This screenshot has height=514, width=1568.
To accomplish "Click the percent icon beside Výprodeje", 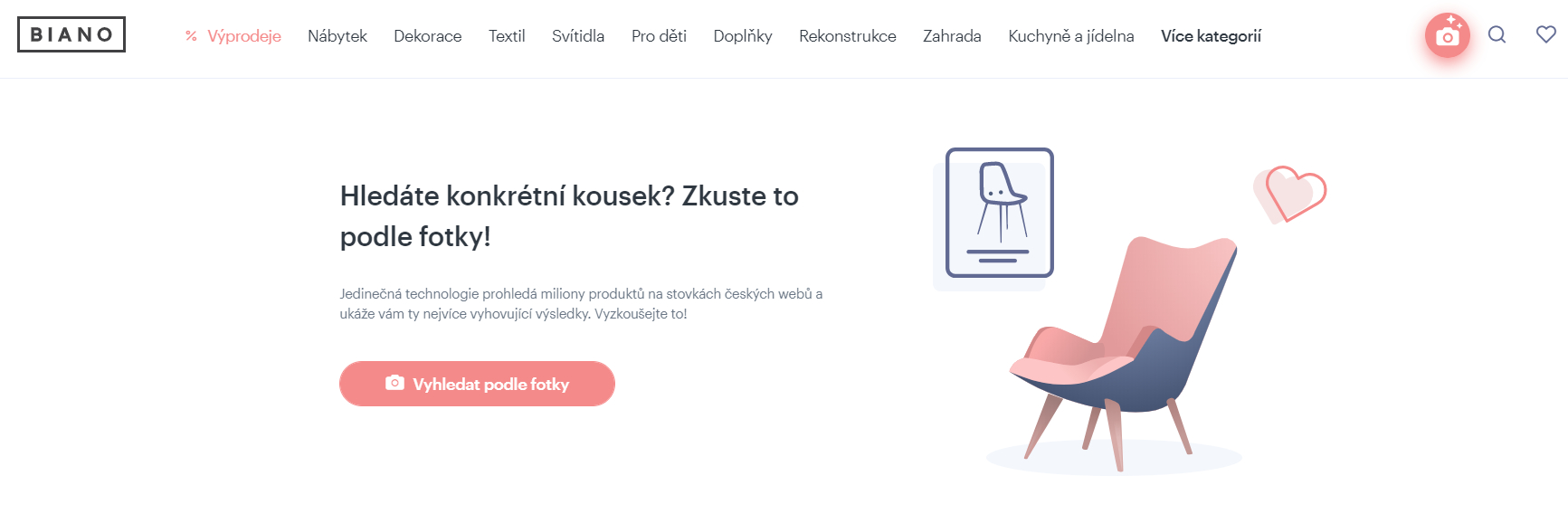I will tap(191, 36).
